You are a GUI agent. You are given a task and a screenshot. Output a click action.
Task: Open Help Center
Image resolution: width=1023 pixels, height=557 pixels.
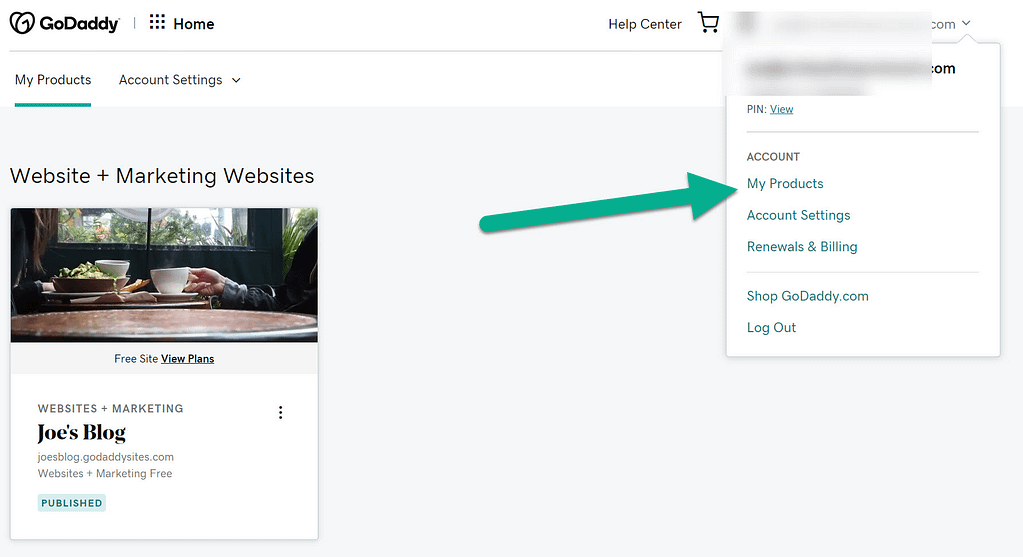tap(645, 24)
